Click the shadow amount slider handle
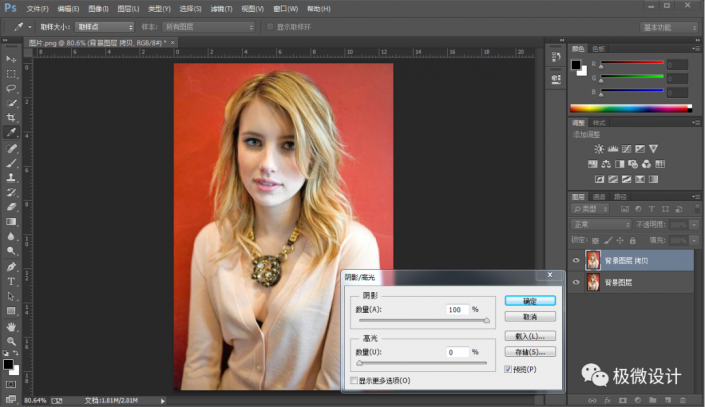Image resolution: width=705 pixels, height=407 pixels. [x=487, y=322]
